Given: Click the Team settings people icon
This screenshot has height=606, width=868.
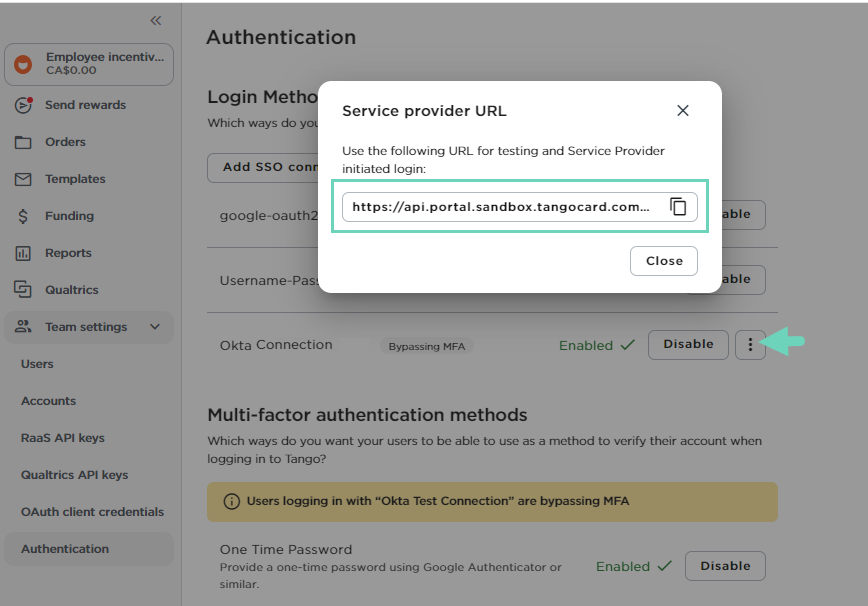Looking at the screenshot, I should [x=21, y=327].
